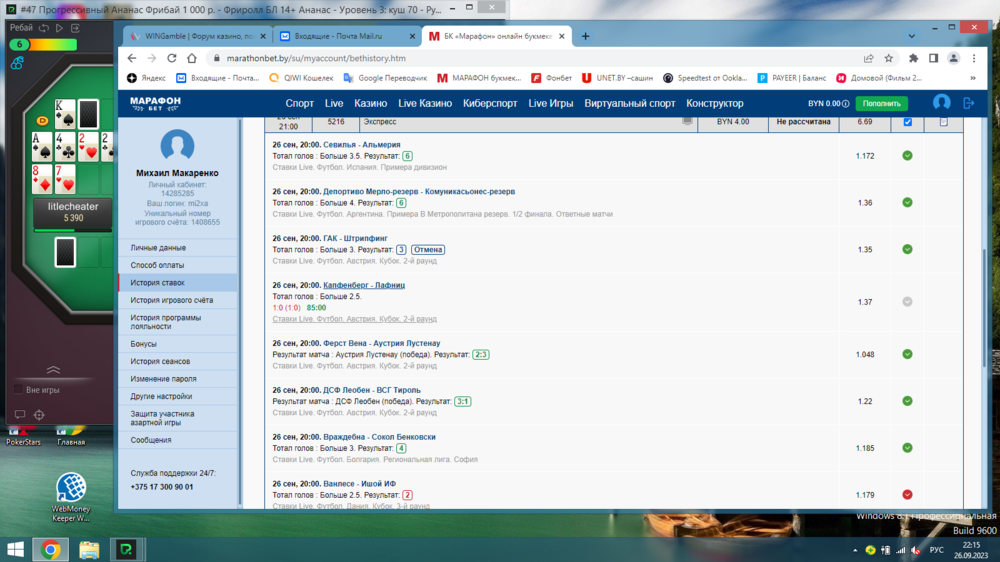Click the Marathon Bet logo
This screenshot has height=562, width=1000.
coord(155,103)
